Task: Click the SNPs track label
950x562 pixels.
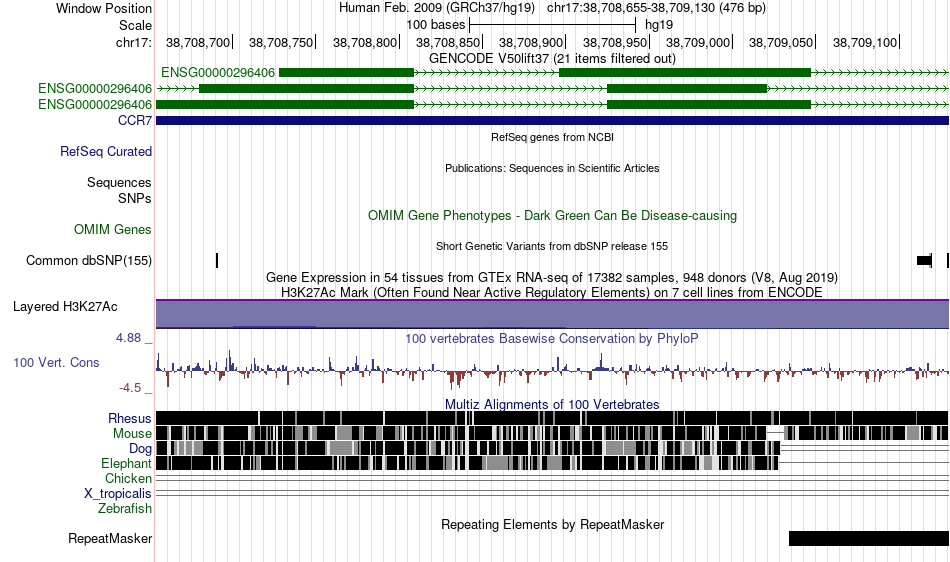Action: [x=135, y=198]
